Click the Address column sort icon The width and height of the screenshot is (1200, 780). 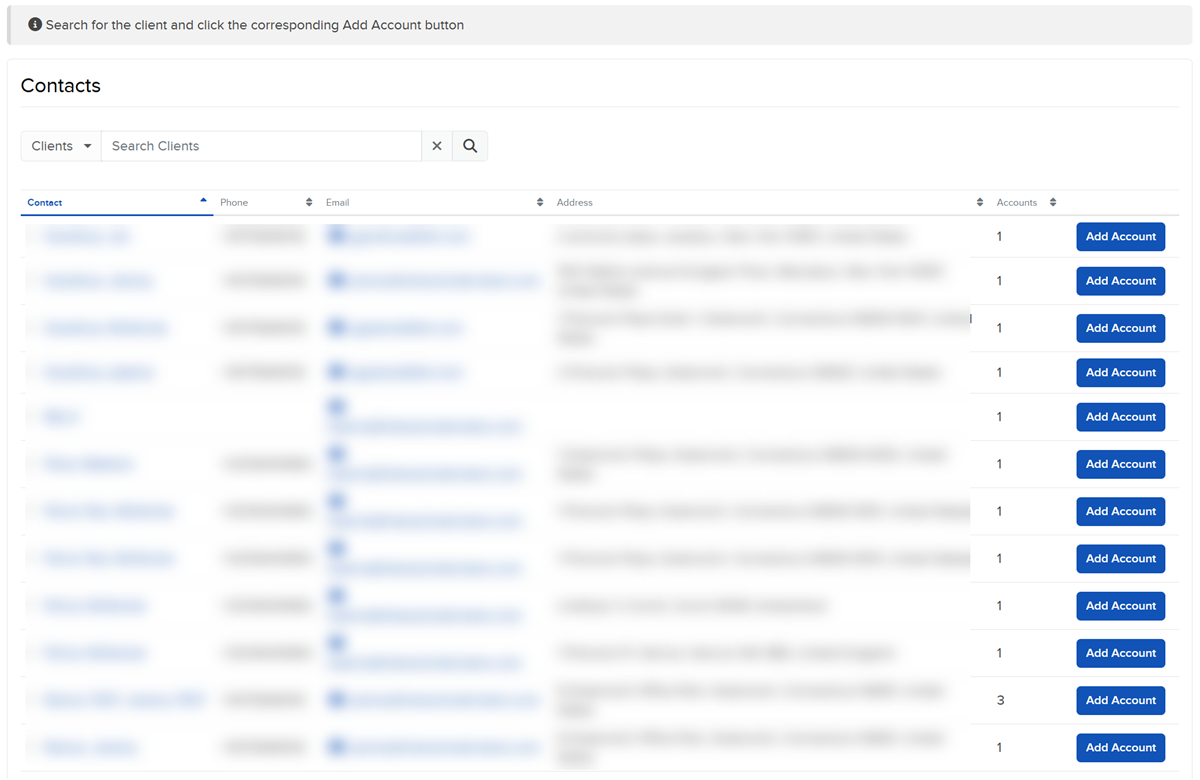point(980,203)
